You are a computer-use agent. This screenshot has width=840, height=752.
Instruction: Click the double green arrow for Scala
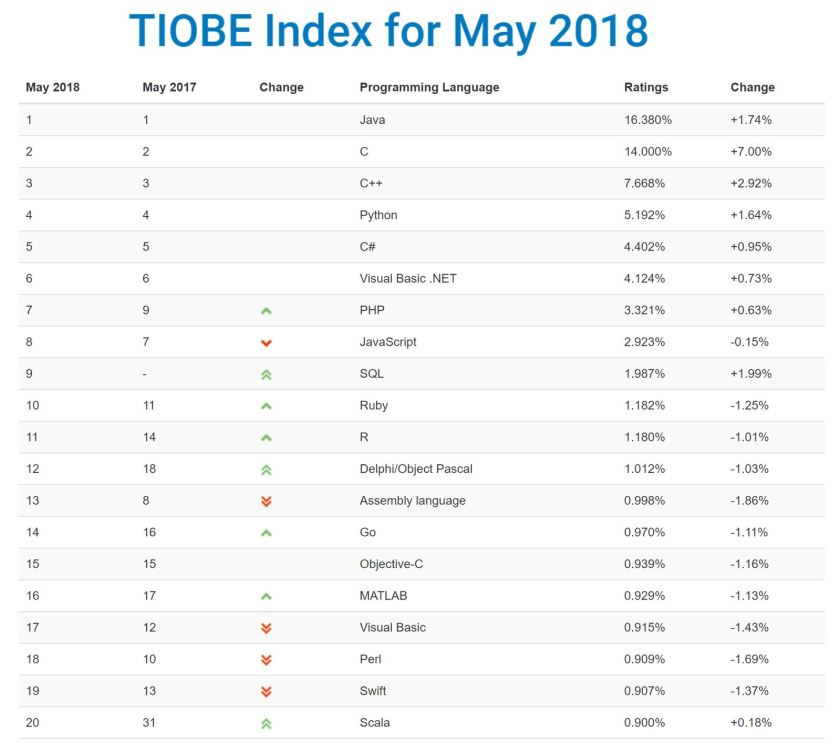(266, 723)
